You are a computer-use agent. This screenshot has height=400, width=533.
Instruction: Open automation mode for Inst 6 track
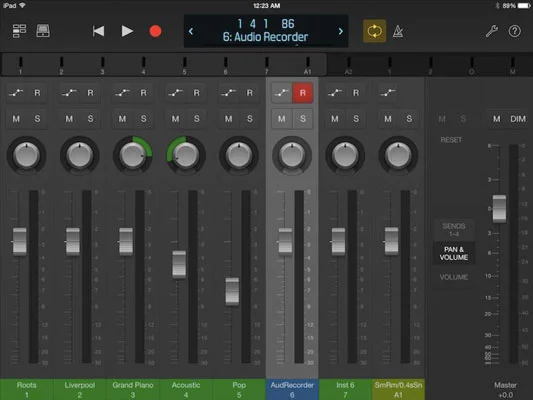coord(335,92)
